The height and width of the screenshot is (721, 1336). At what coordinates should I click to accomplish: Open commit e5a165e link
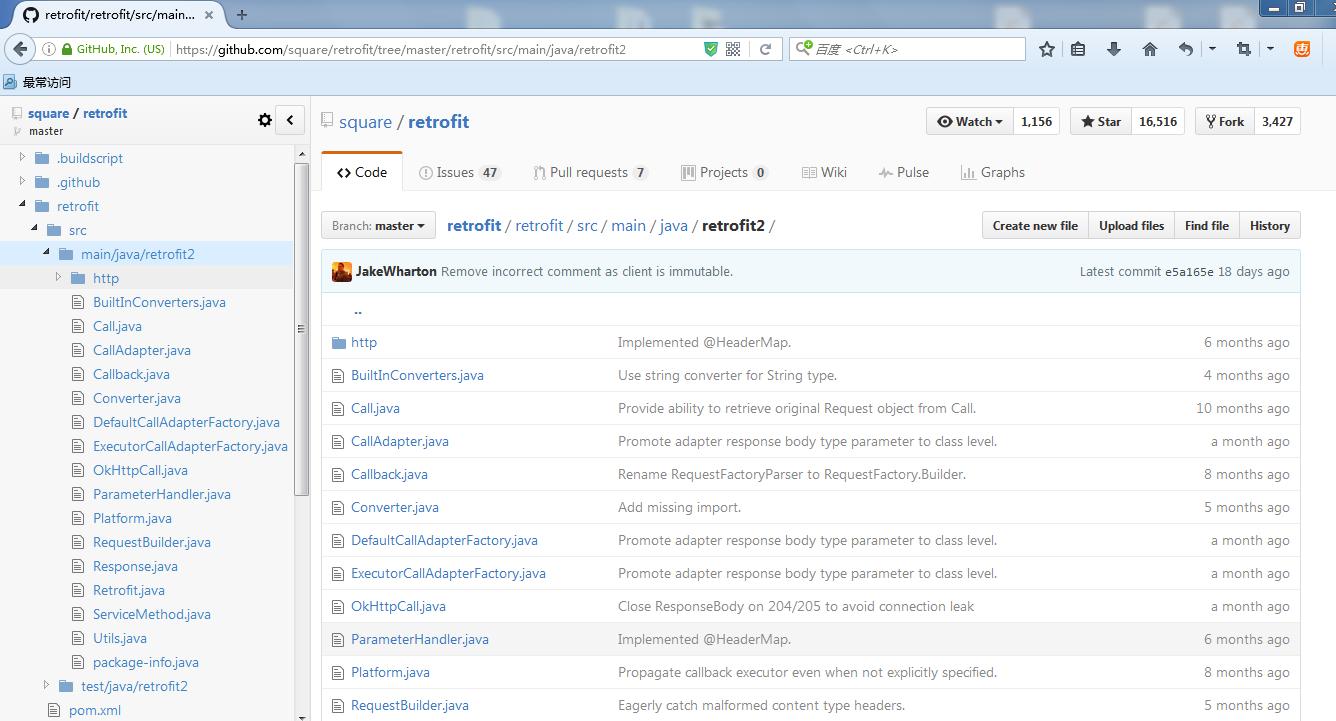point(1189,272)
